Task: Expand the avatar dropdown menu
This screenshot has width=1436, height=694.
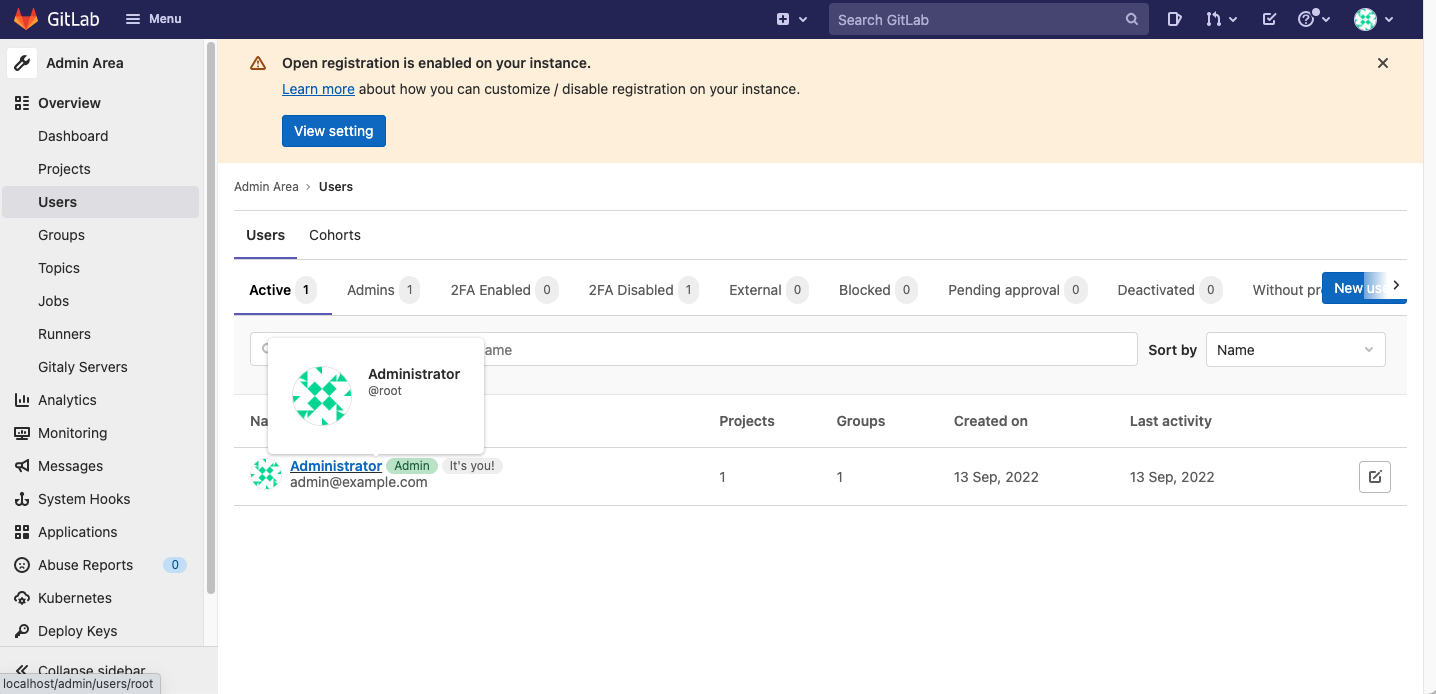Action: coord(1374,19)
